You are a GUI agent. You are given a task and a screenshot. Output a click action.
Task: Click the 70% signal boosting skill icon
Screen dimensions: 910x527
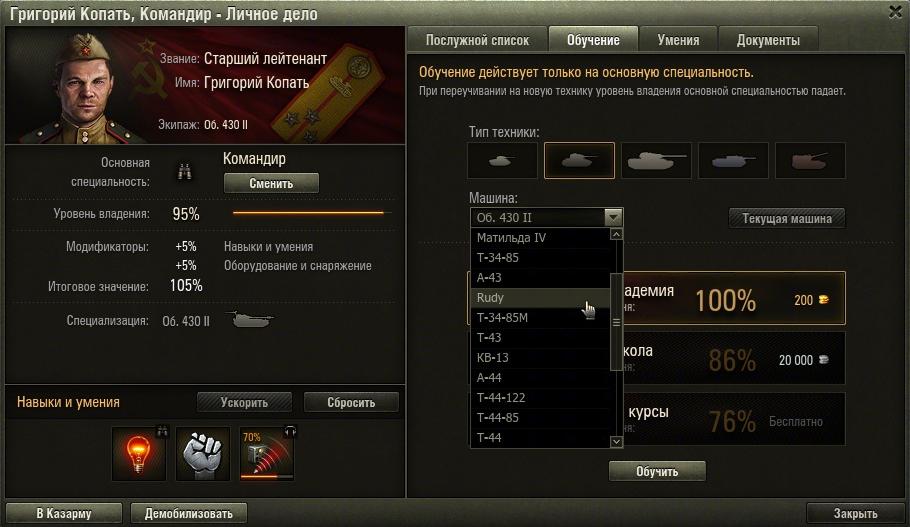267,454
